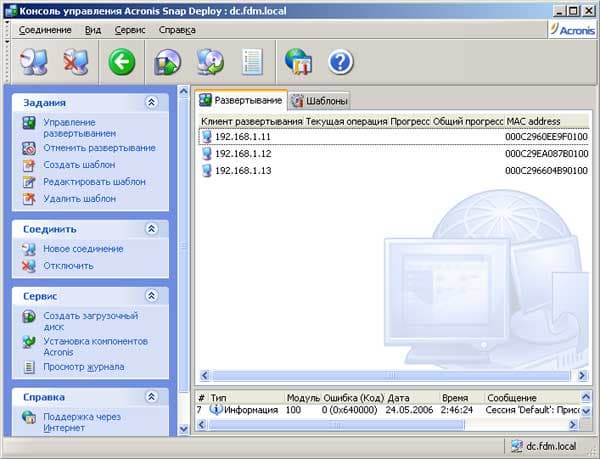Viewport: 600px width, 459px height.
Task: Click dc.fdm.local text in status bar
Action: pos(551,446)
